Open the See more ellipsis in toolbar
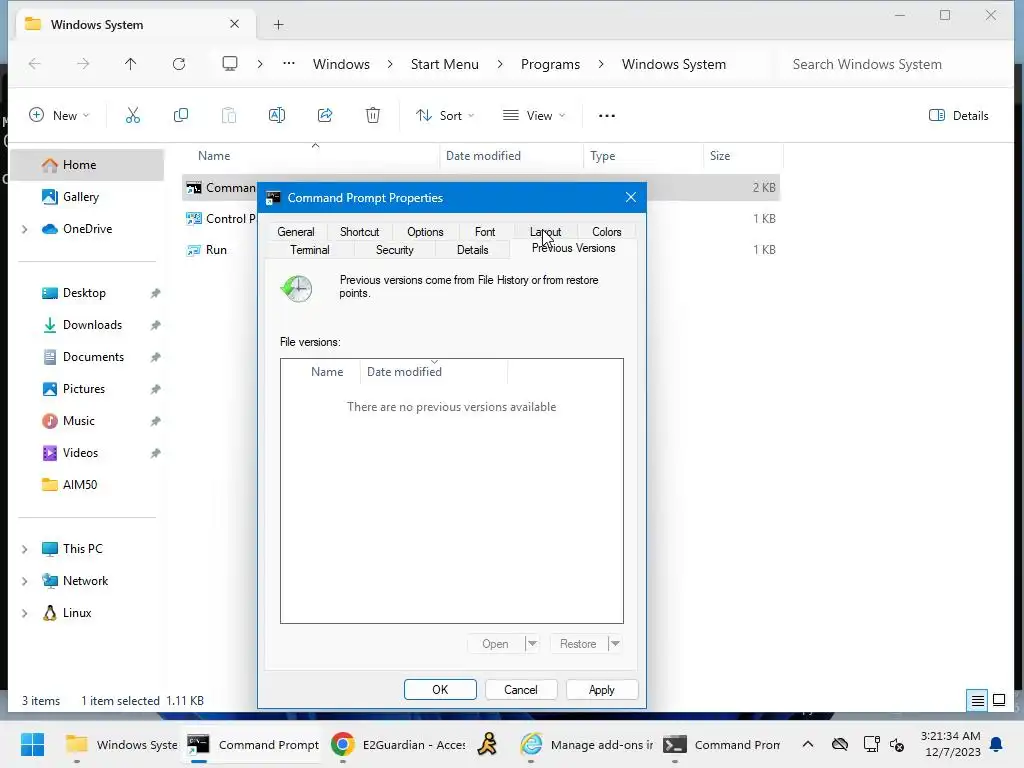The width and height of the screenshot is (1024, 768). 607,116
